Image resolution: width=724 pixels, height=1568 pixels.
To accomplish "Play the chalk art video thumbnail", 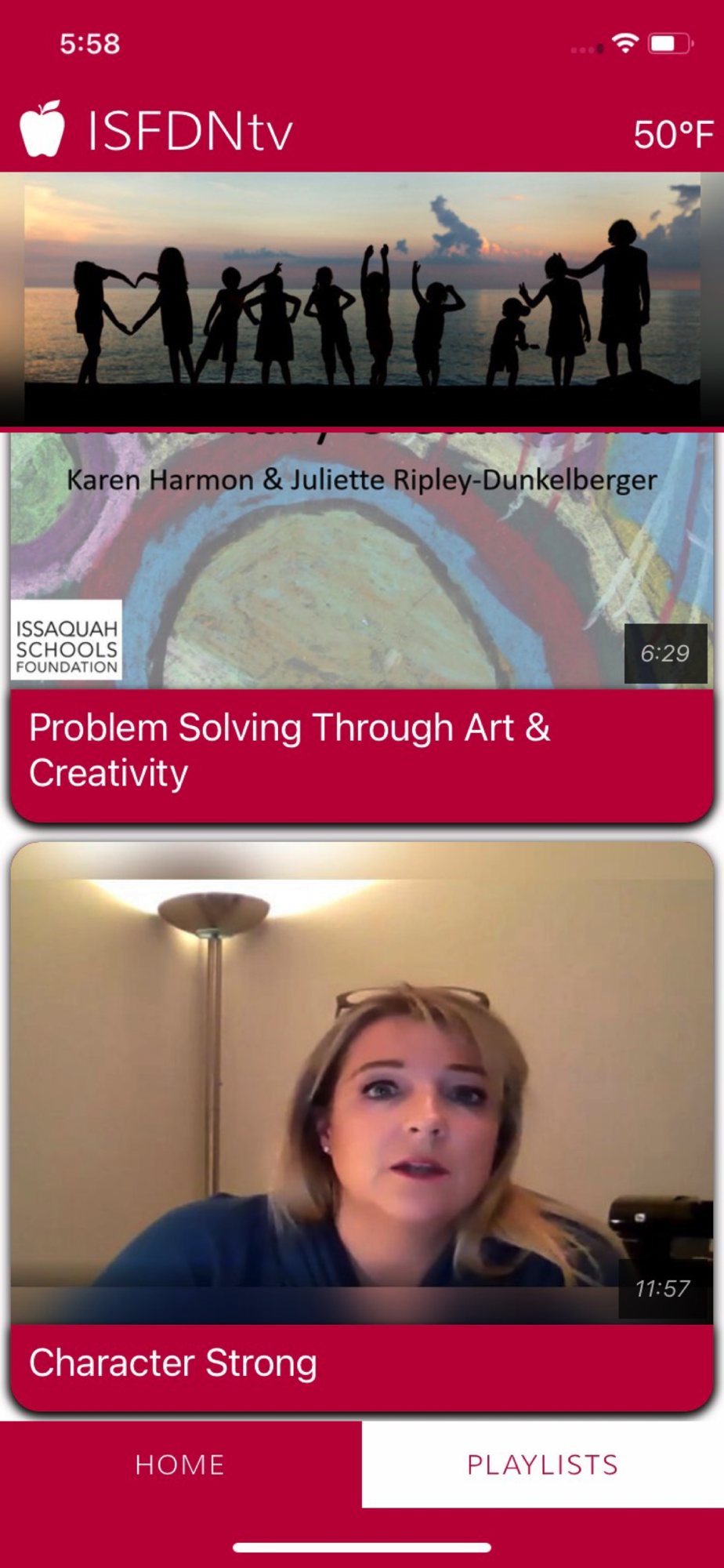I will click(362, 561).
